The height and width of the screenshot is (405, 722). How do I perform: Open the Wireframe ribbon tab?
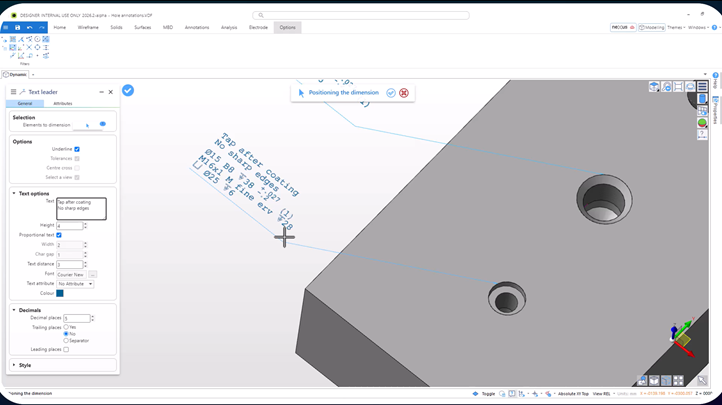coord(88,28)
